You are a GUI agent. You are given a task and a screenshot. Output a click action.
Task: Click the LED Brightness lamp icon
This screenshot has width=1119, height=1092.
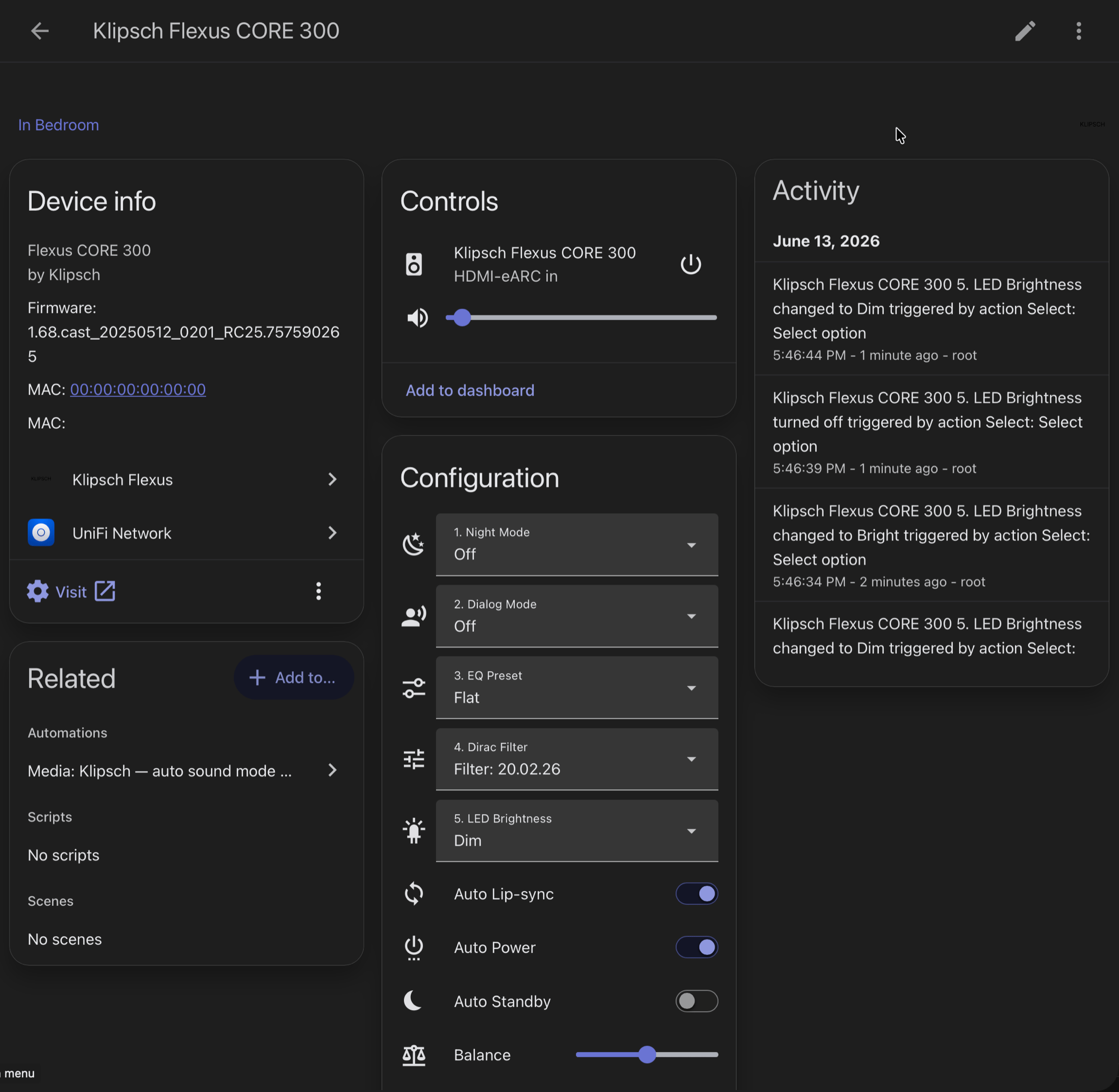pyautogui.click(x=413, y=831)
